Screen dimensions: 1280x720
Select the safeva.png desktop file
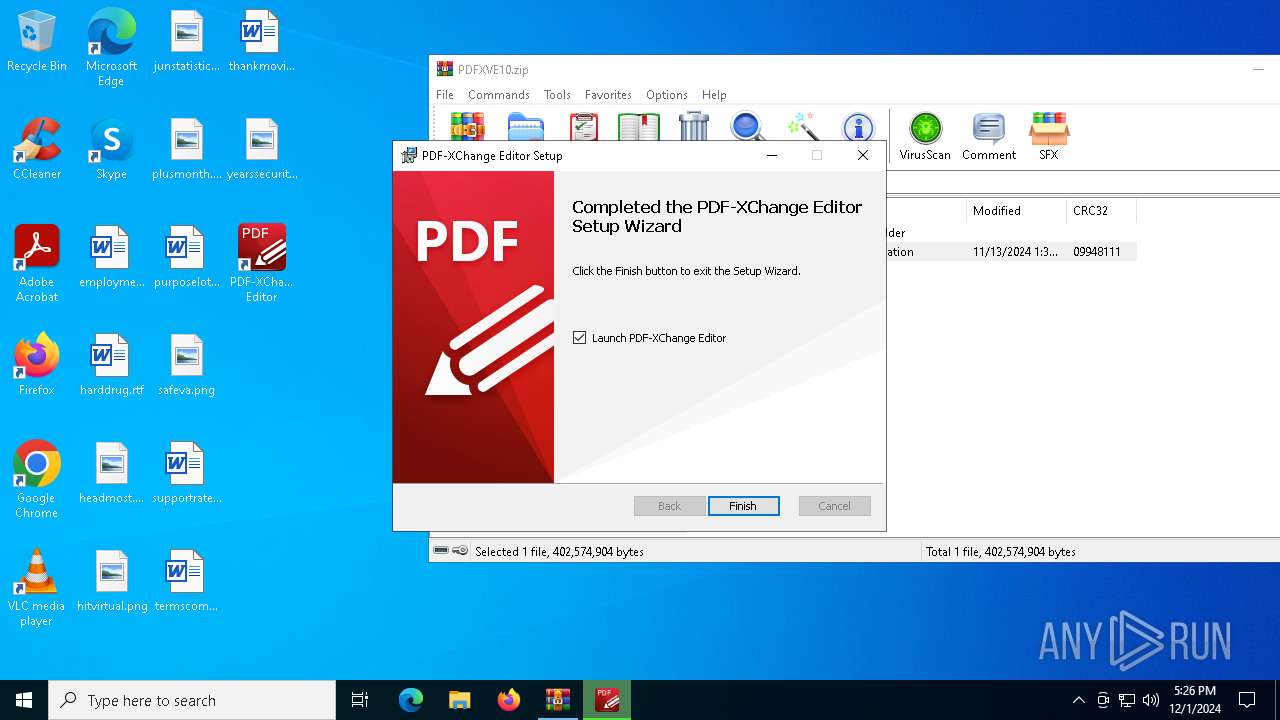tap(187, 365)
